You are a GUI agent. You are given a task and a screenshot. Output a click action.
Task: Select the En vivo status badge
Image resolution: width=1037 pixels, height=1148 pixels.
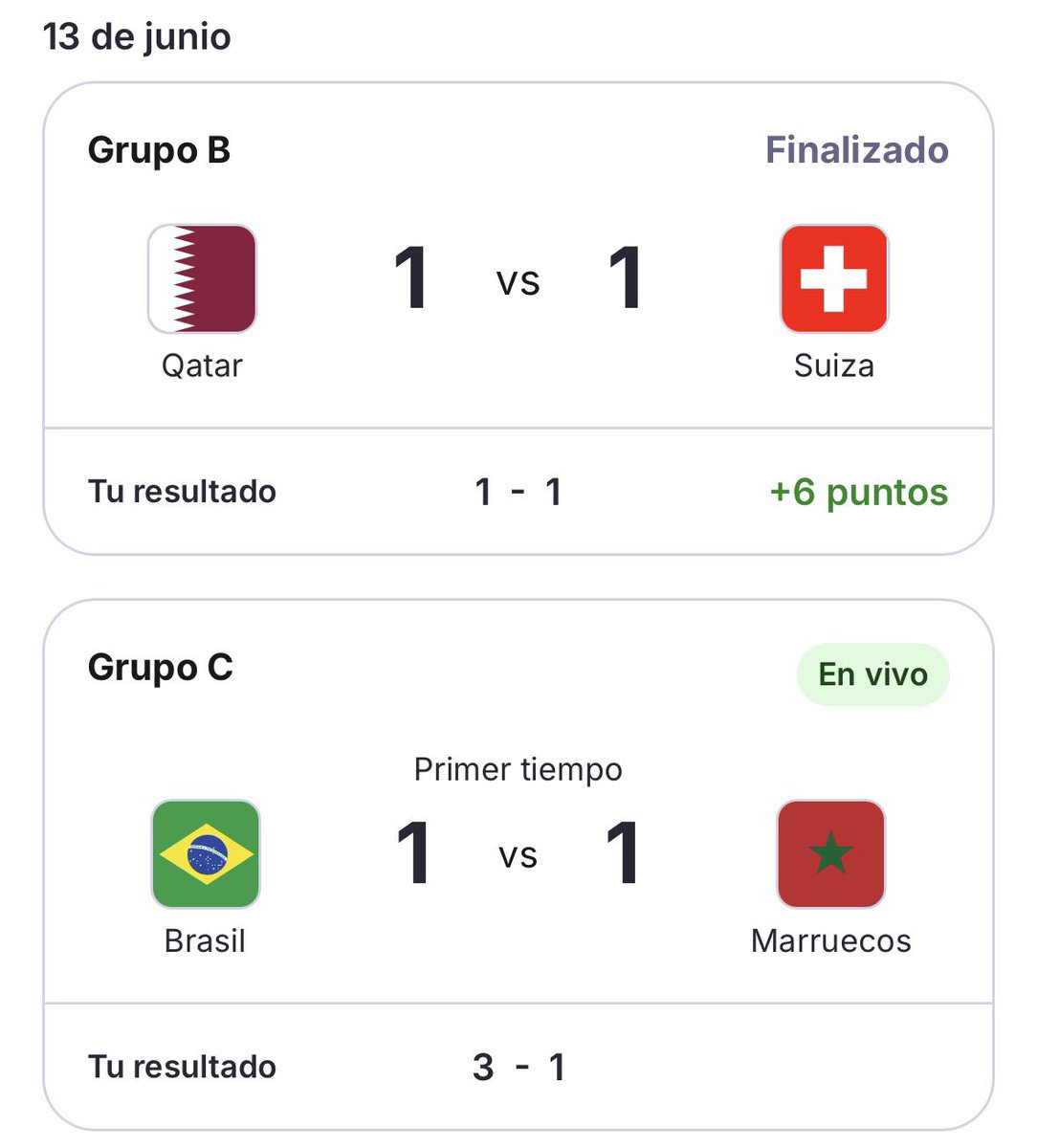(x=872, y=674)
